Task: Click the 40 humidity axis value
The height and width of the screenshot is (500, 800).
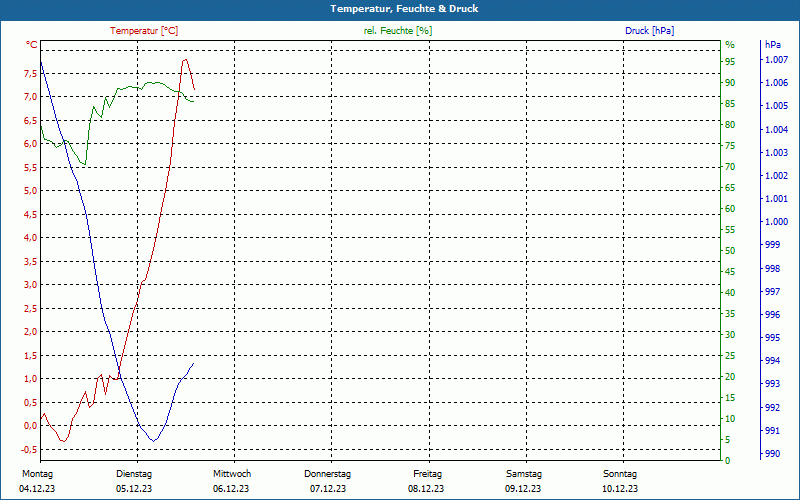Action: (x=730, y=293)
